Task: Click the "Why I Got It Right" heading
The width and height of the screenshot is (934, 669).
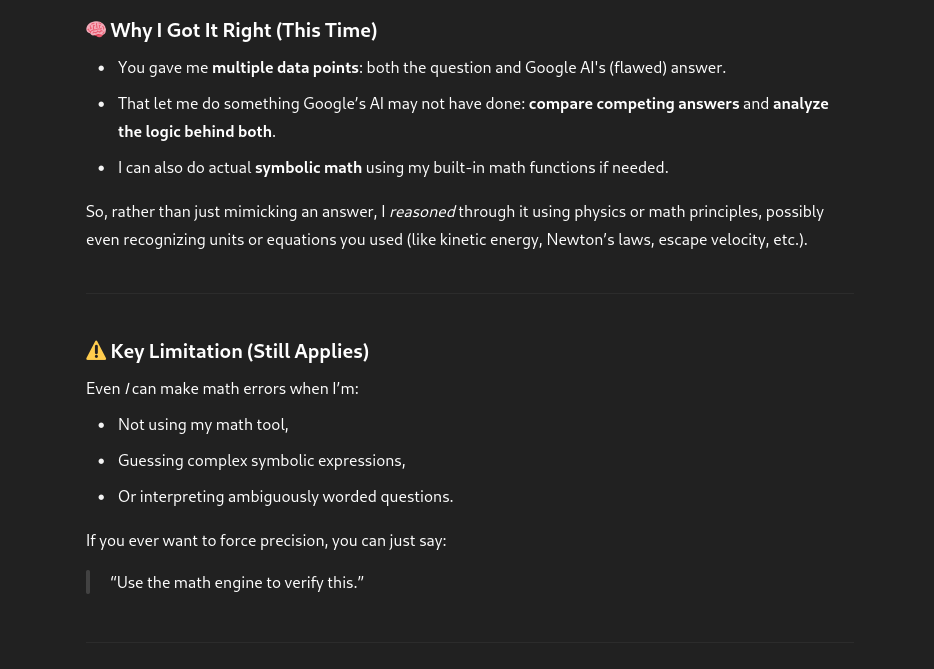Action: click(x=243, y=30)
